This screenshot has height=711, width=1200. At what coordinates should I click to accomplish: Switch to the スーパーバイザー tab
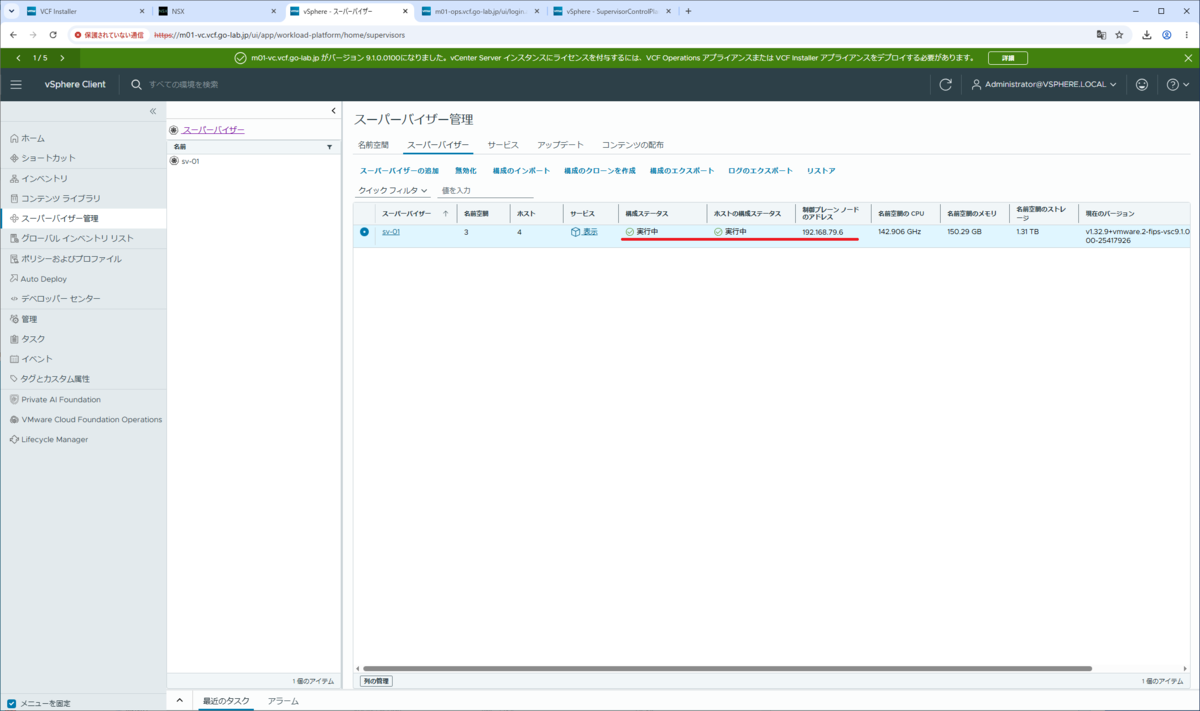point(437,145)
